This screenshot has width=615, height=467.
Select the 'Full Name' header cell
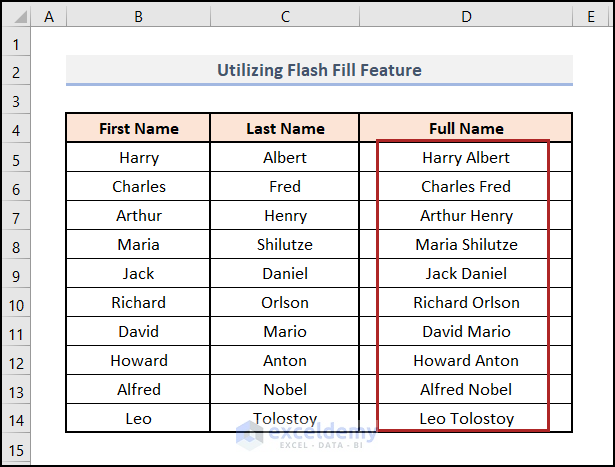(465, 129)
